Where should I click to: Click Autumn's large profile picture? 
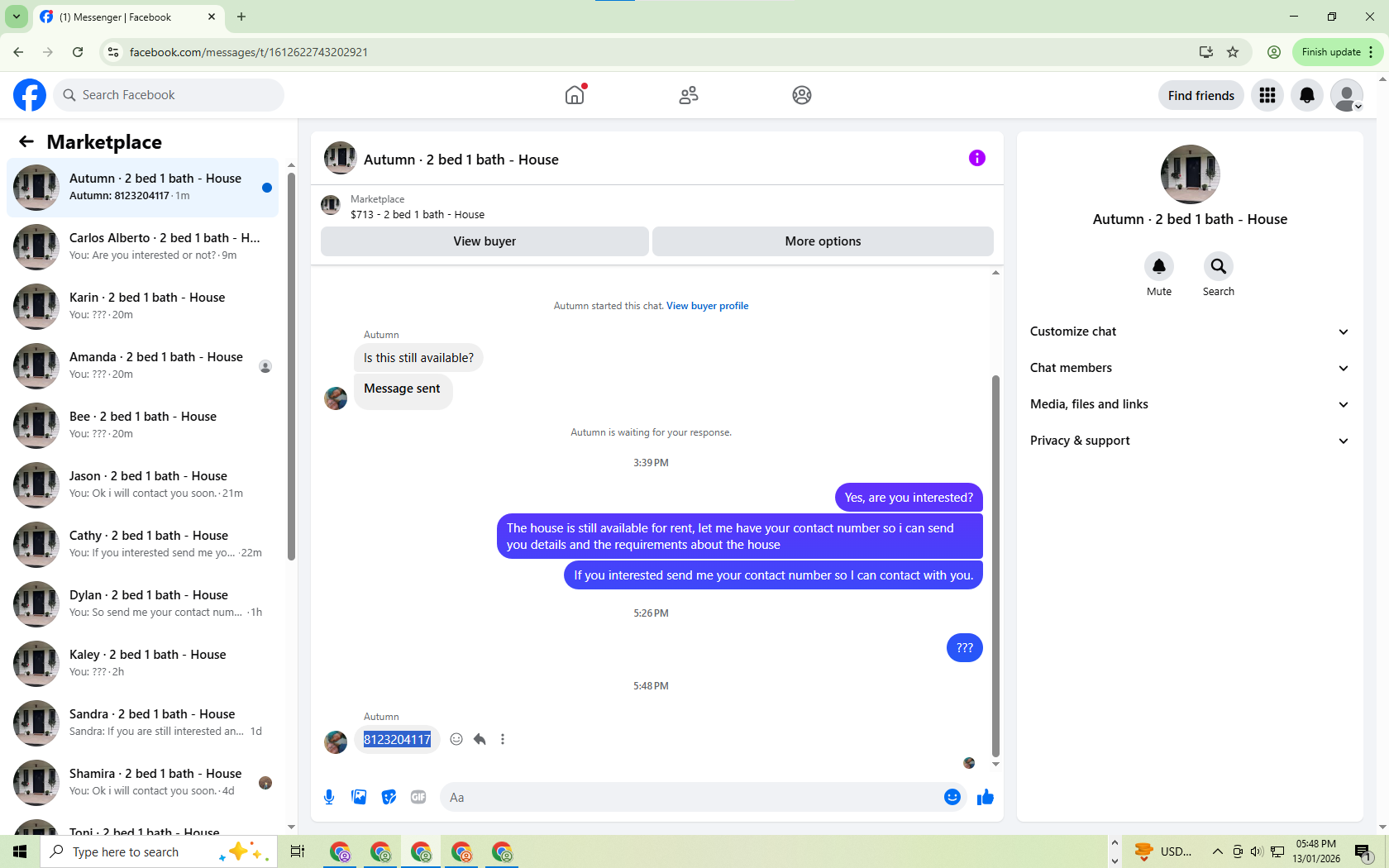click(1190, 174)
